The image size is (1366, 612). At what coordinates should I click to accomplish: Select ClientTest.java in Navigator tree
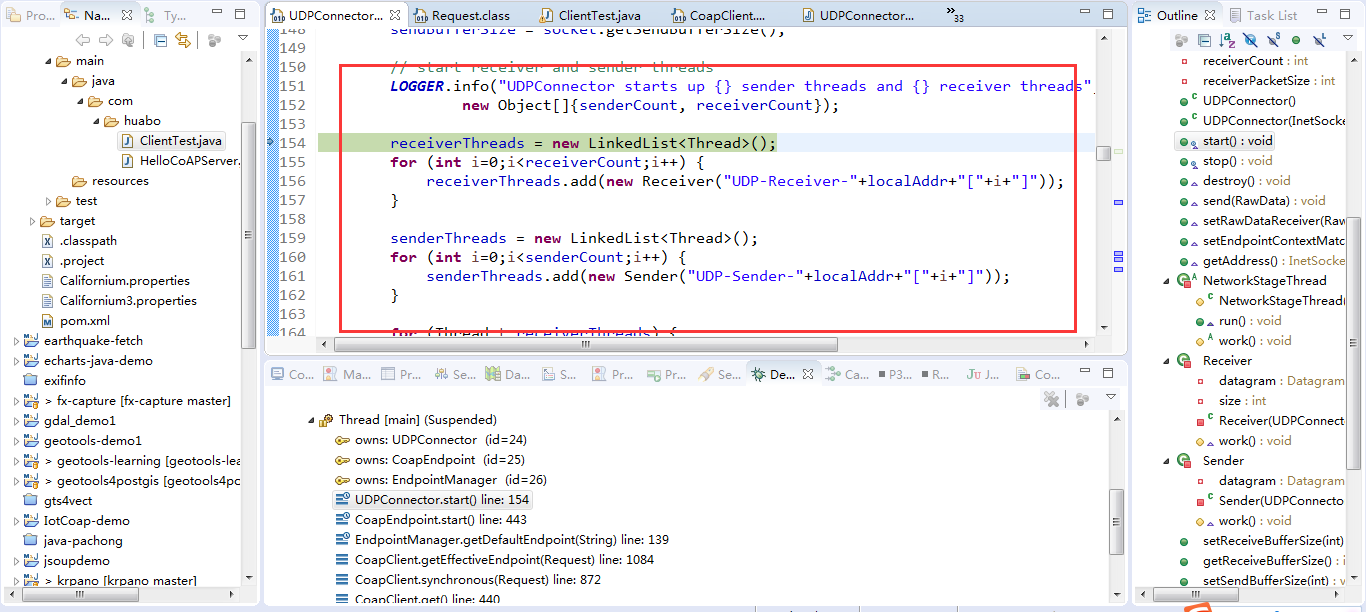[x=171, y=141]
